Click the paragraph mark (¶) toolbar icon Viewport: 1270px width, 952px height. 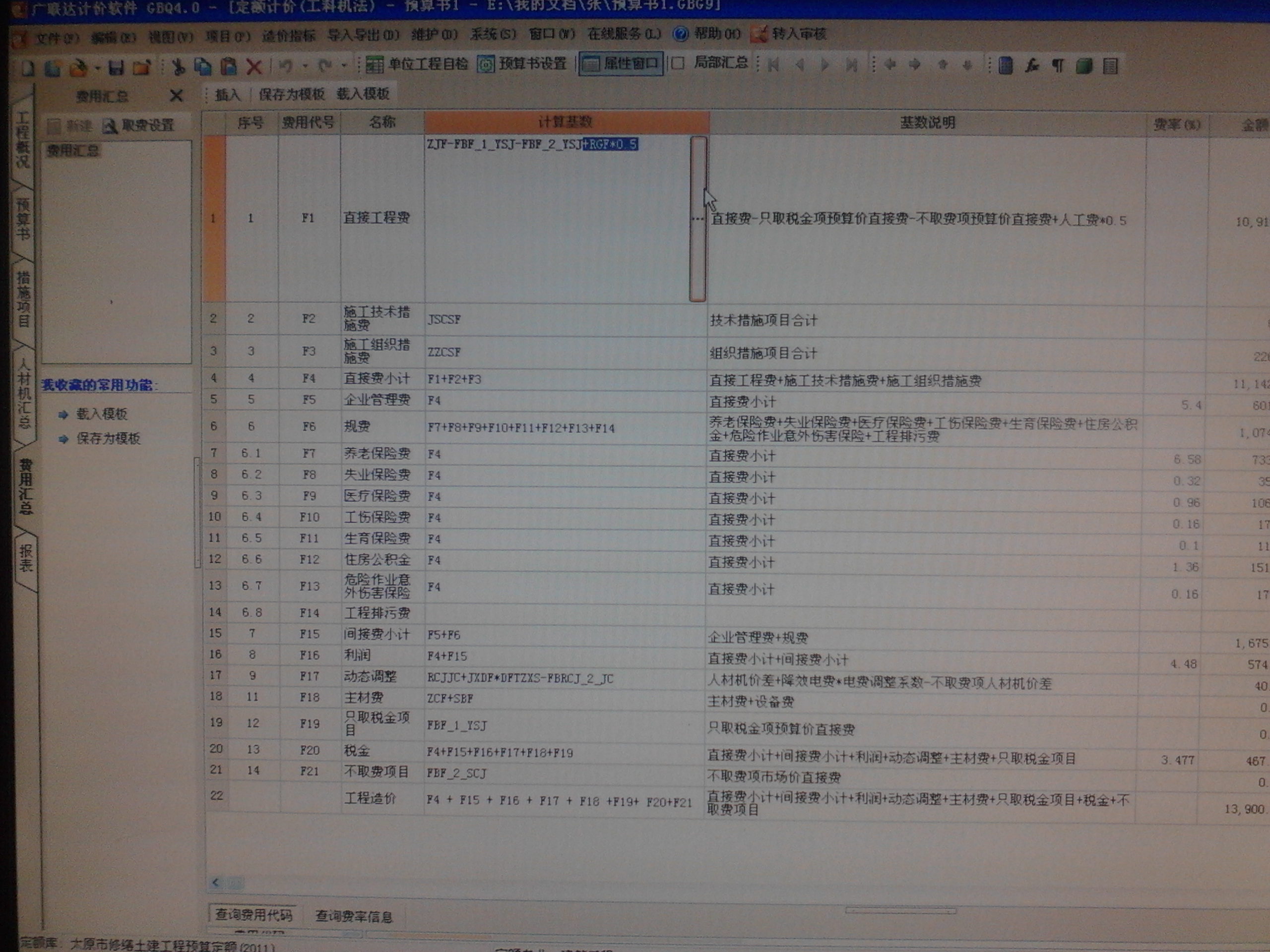click(1058, 65)
